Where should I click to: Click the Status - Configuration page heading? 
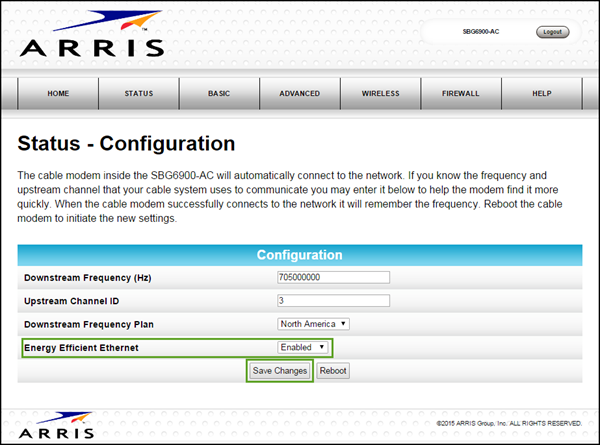[127, 144]
